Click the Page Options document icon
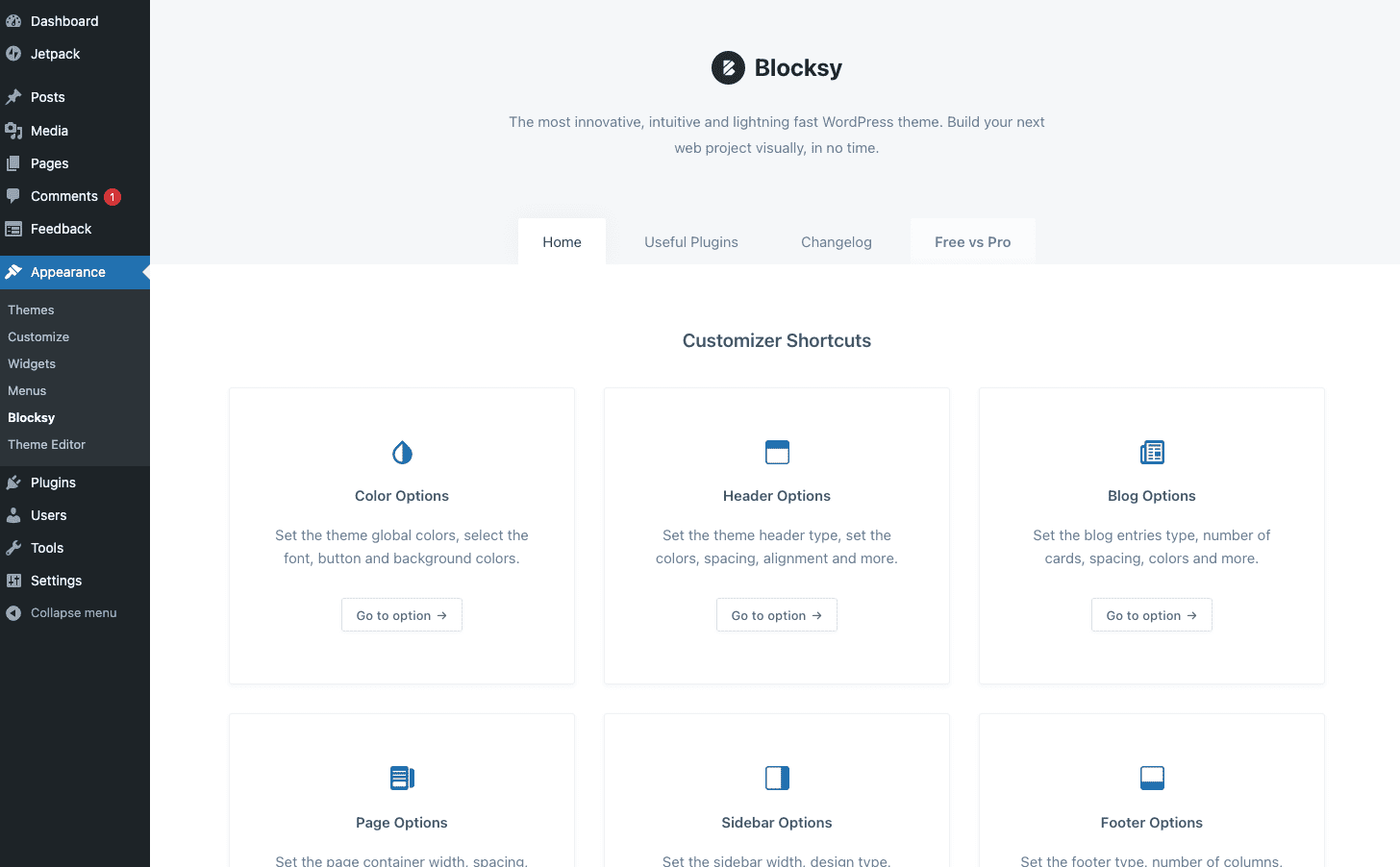The height and width of the screenshot is (867, 1400). 402,778
